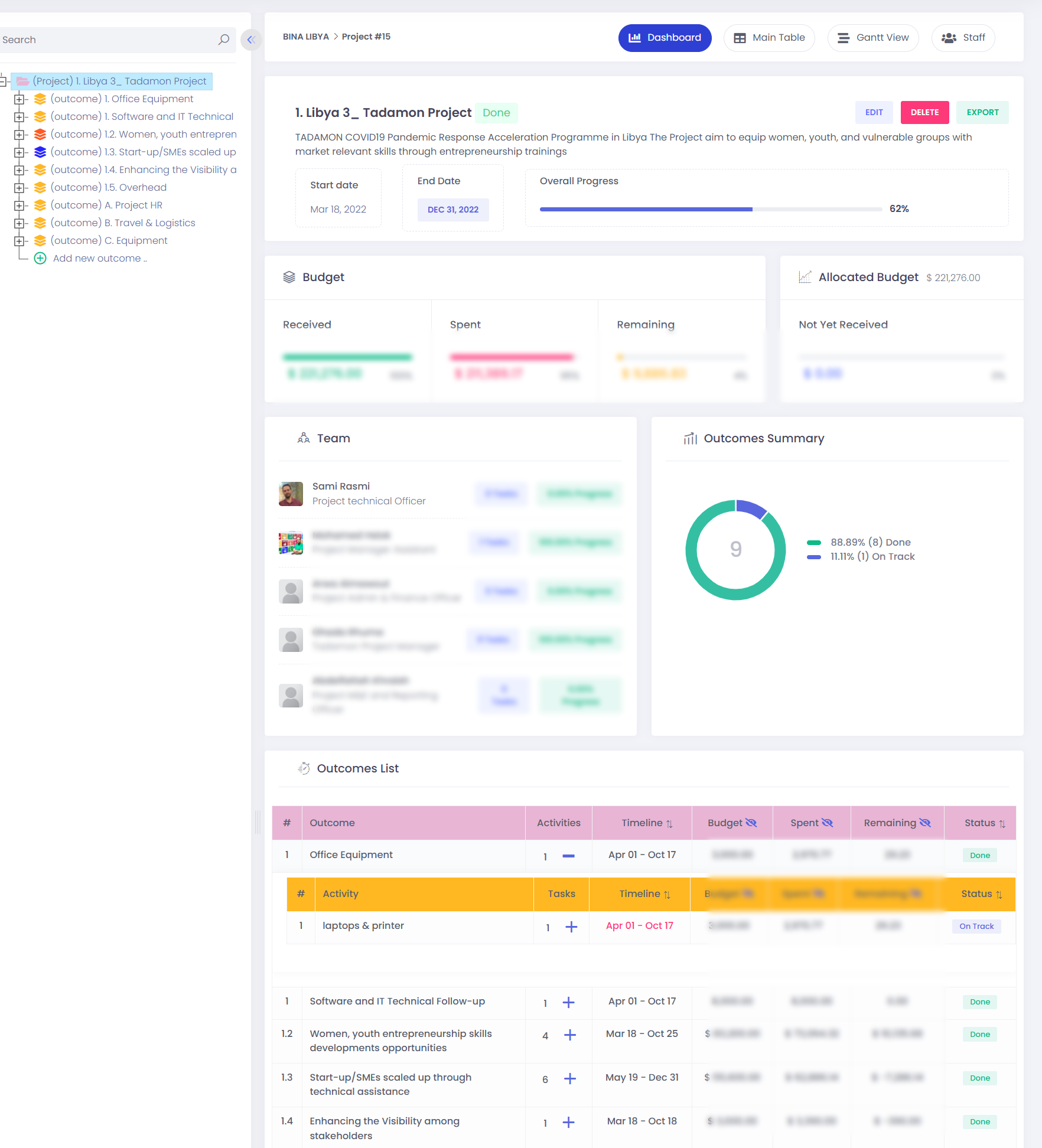Expand outcome 1.2 Women, youth tree node

[19, 135]
